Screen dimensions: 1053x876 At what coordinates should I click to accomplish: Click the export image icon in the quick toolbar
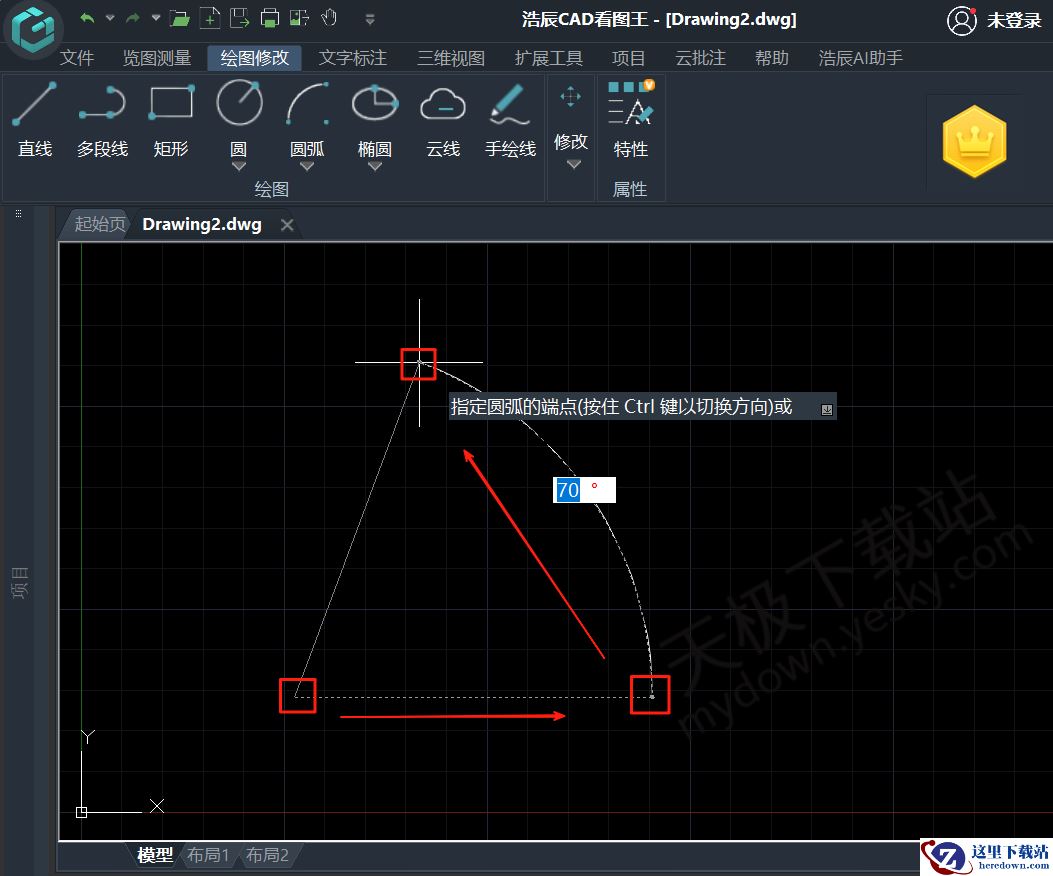(300, 18)
